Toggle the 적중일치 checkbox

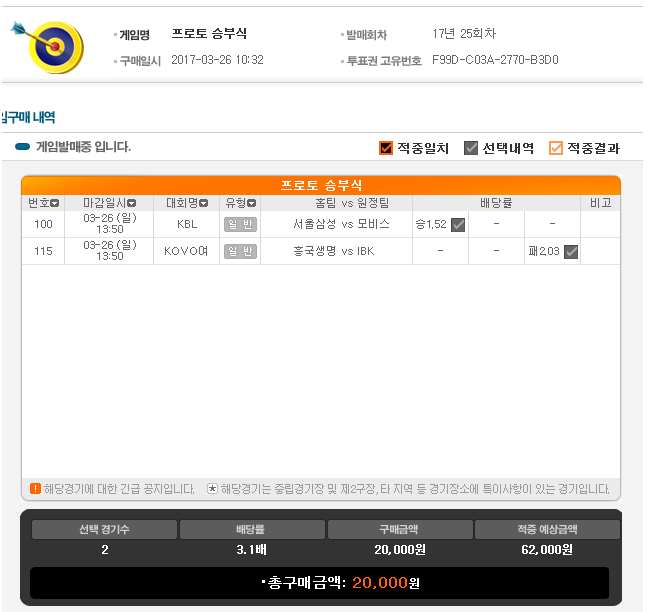click(x=386, y=148)
